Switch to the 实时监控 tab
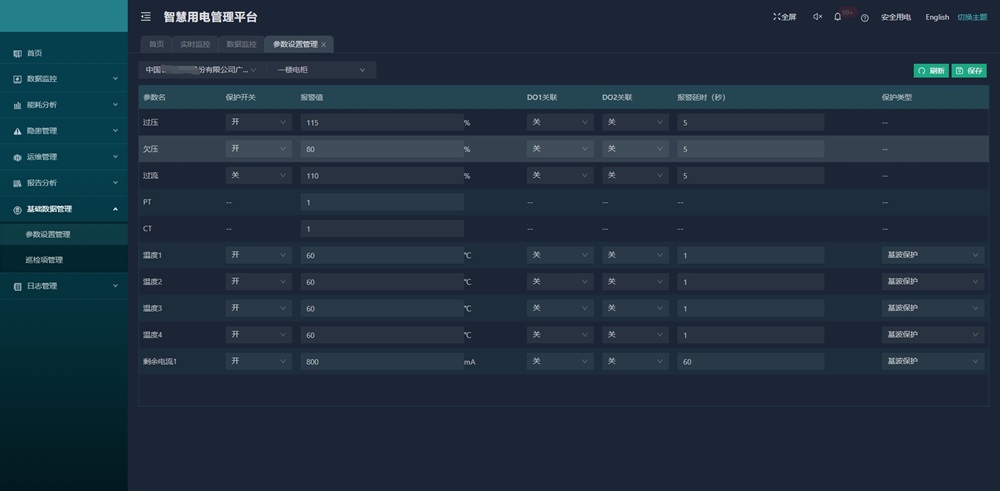The image size is (1000, 491). 195,44
